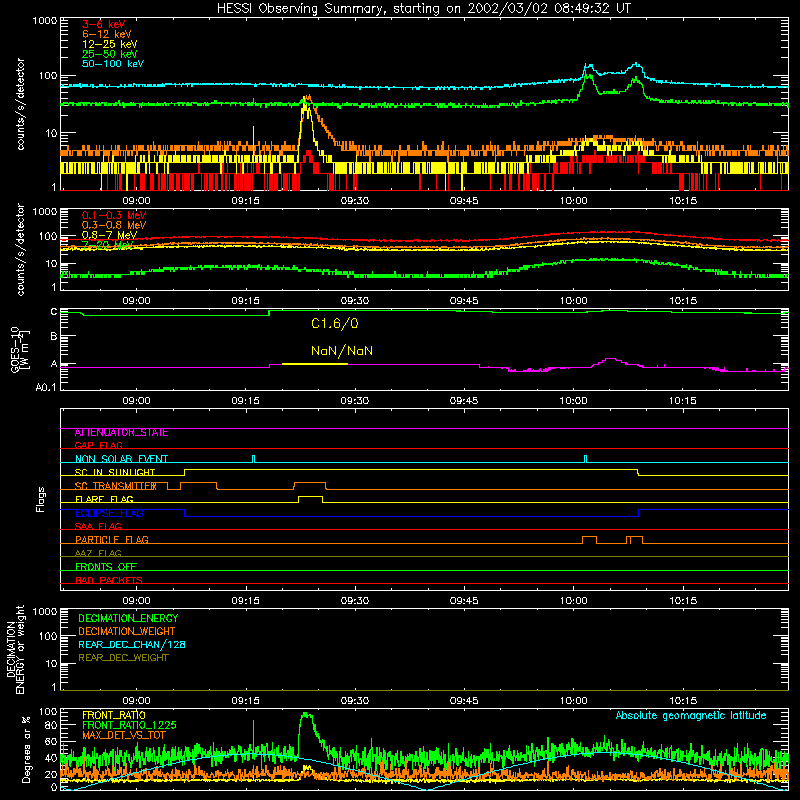The height and width of the screenshot is (800, 800).
Task: Select the SC_IN_SUNLIGHT flag label
Action: (x=115, y=472)
